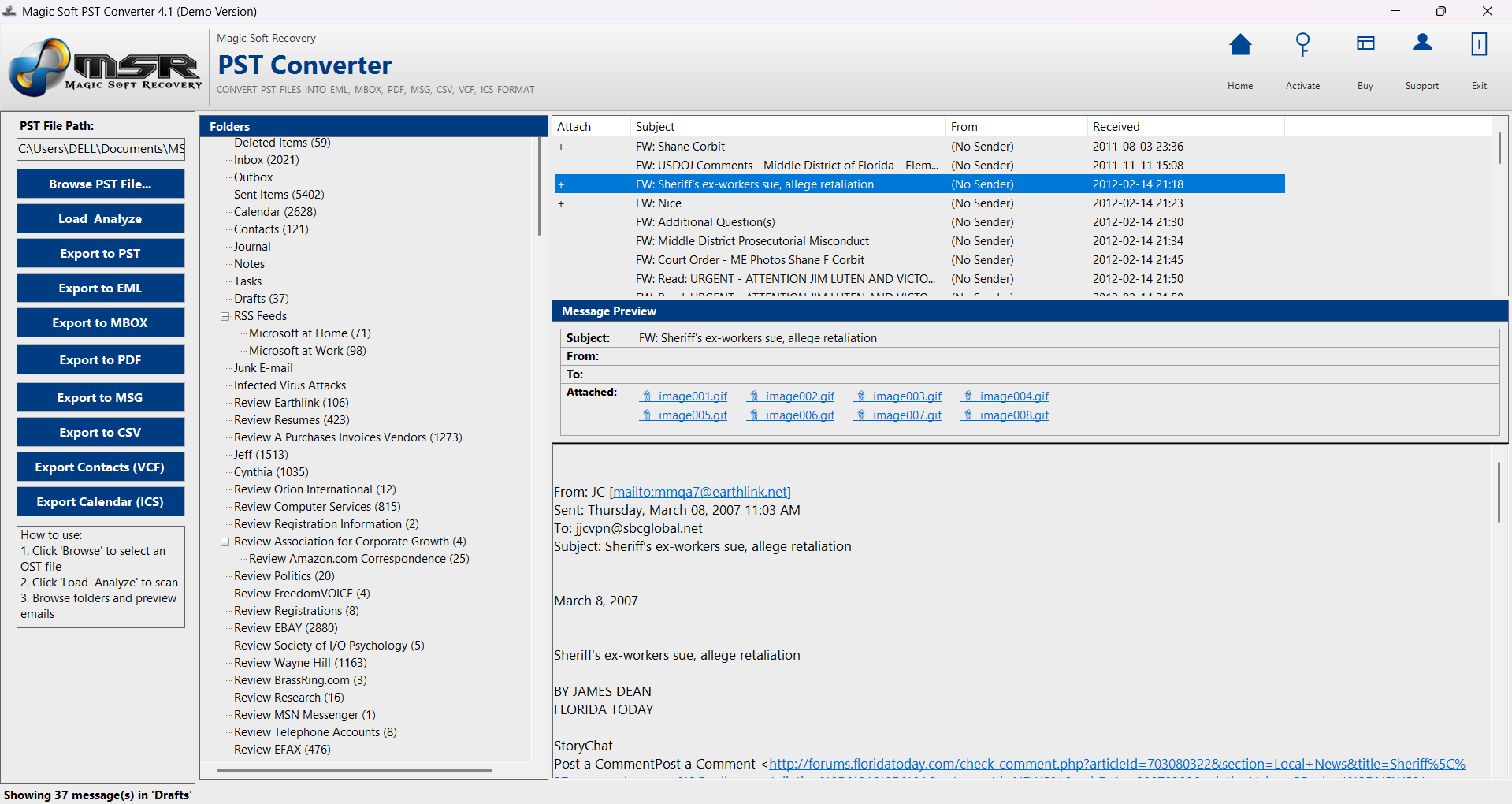This screenshot has width=1512, height=804.
Task: Click the folder tree vertical scrollbar
Action: pos(539,187)
